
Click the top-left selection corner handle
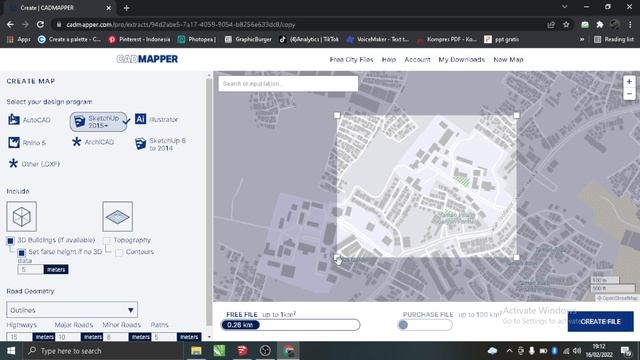337,116
